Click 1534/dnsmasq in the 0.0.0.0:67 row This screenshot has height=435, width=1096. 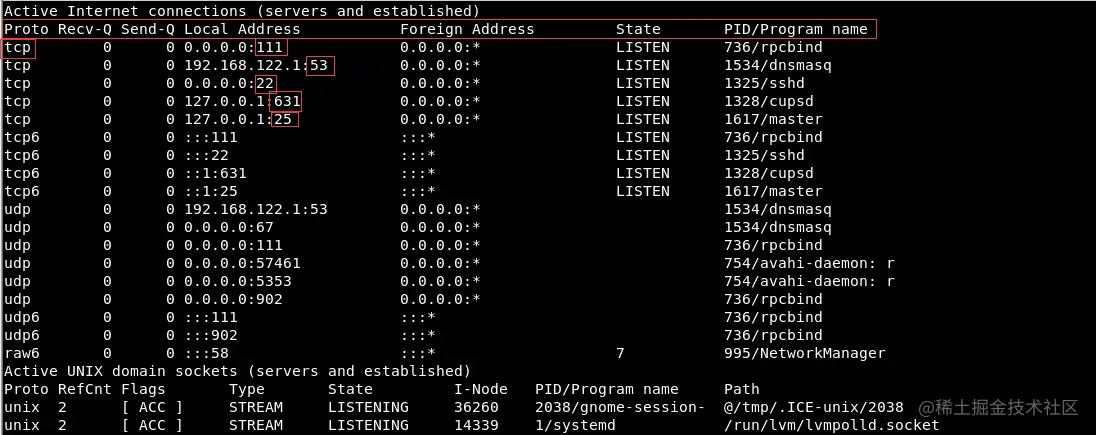click(x=778, y=227)
